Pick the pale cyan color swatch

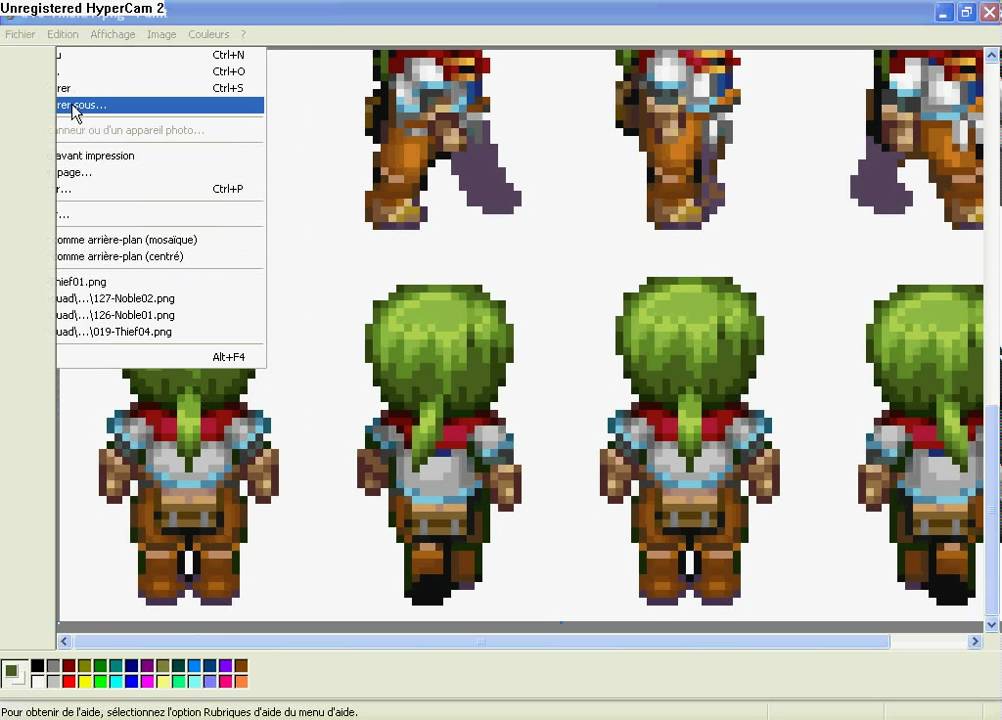click(194, 682)
